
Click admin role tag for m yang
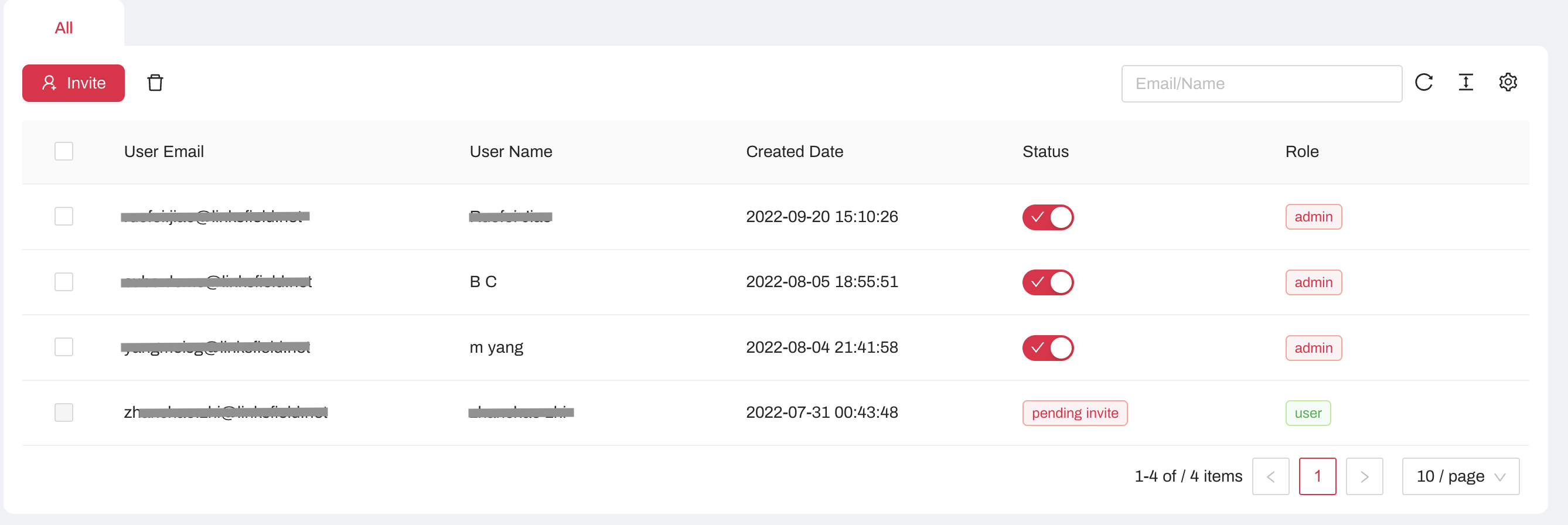click(1314, 348)
